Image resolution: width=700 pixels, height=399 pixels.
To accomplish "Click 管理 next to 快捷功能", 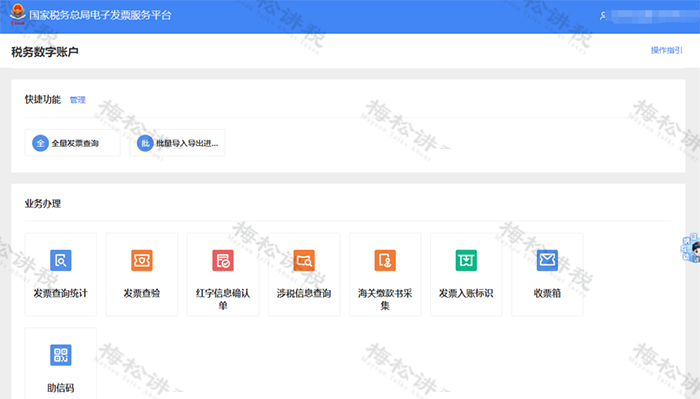I will click(x=78, y=100).
